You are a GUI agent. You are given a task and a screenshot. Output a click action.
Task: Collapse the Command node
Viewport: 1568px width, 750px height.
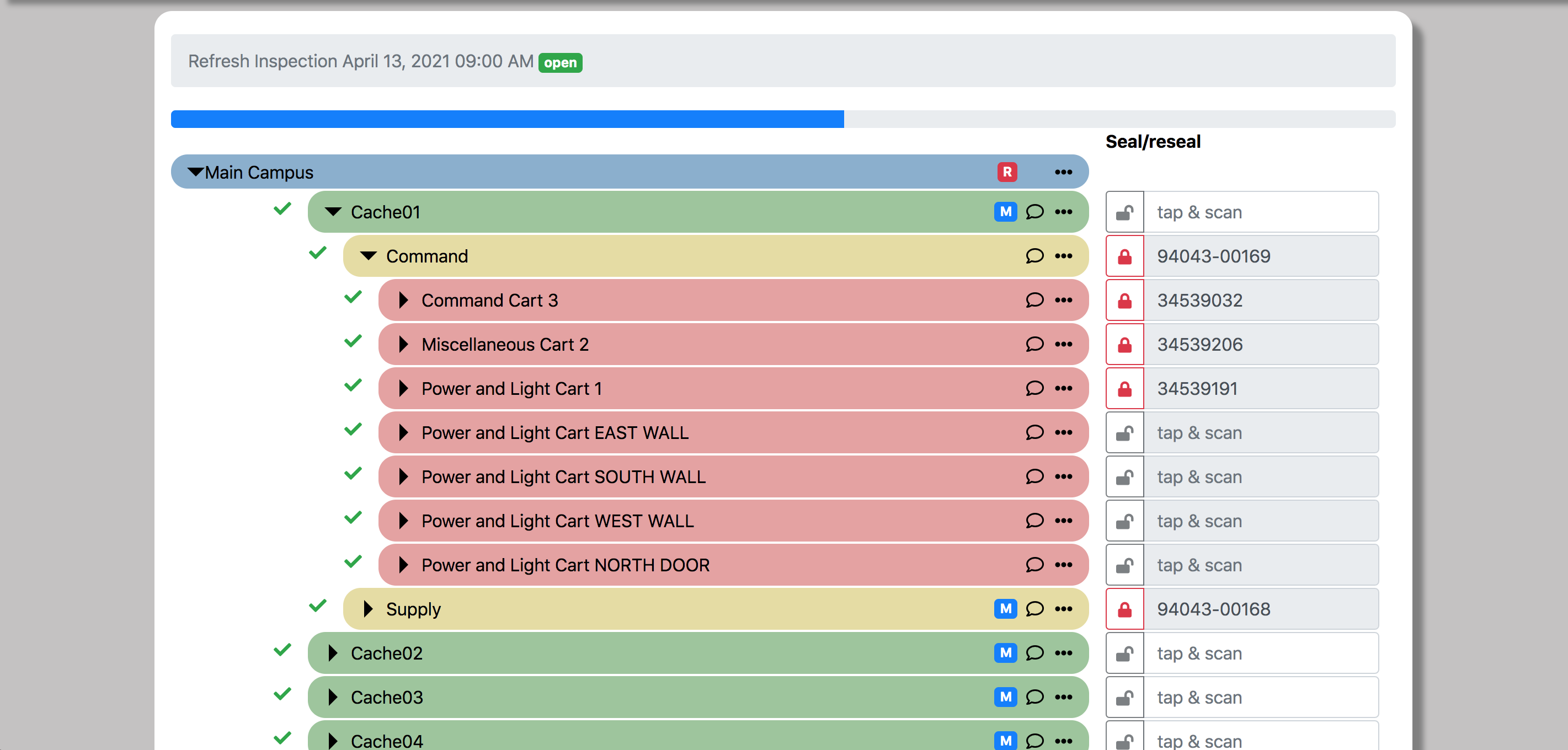pyautogui.click(x=368, y=256)
